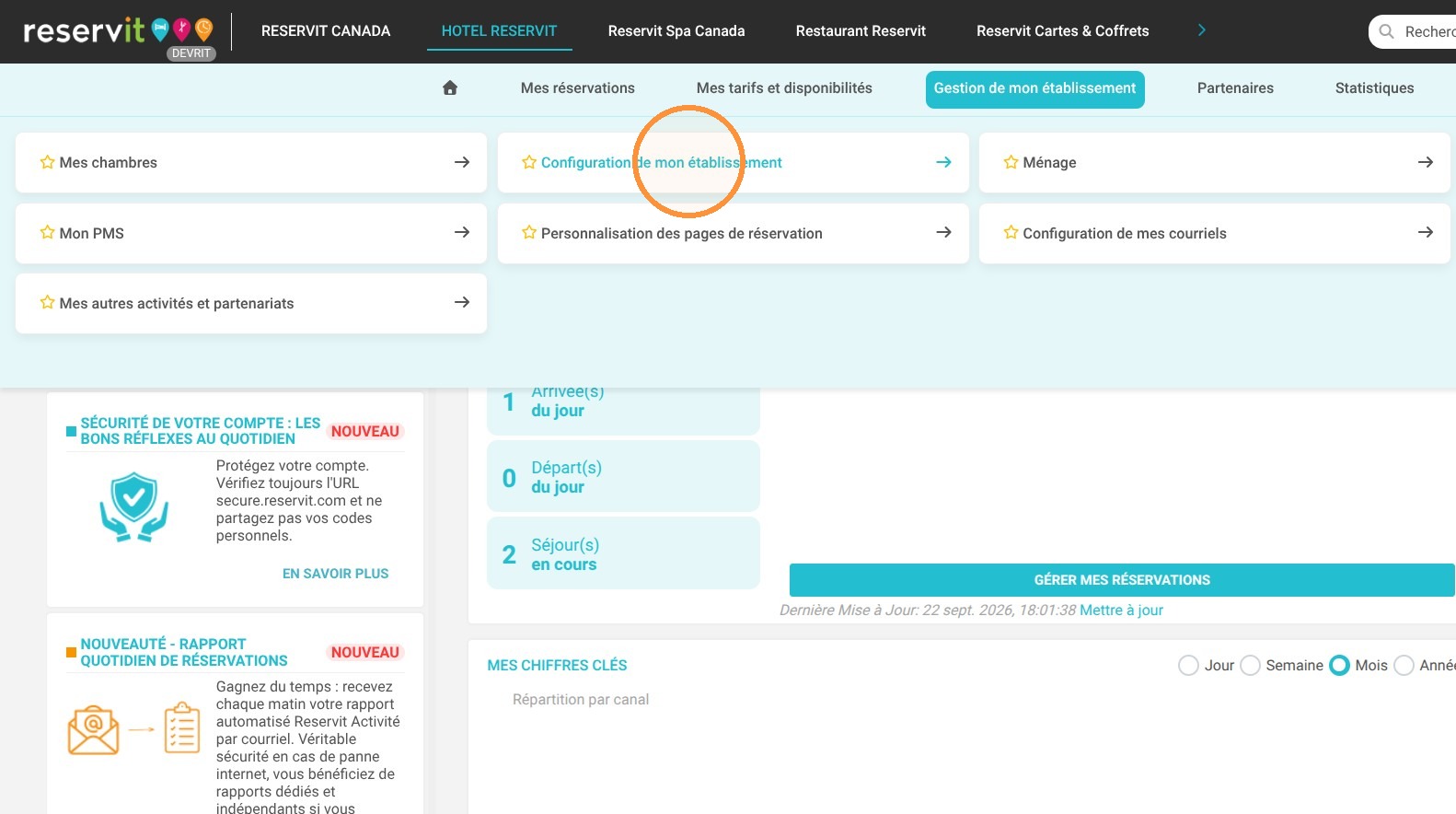Viewport: 1456px width, 814px height.
Task: Expand more top navigation tabs with chevron
Action: click(1201, 30)
